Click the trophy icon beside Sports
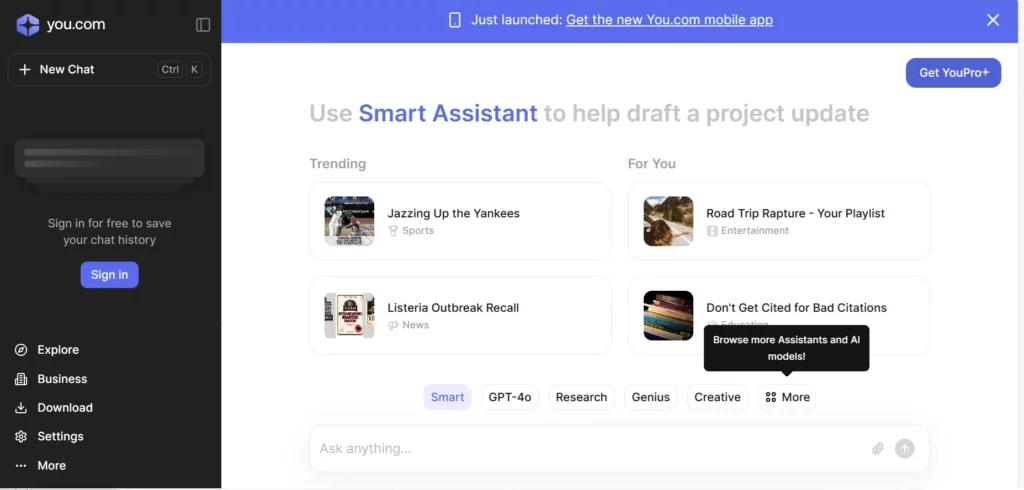This screenshot has height=490, width=1024. tap(392, 231)
